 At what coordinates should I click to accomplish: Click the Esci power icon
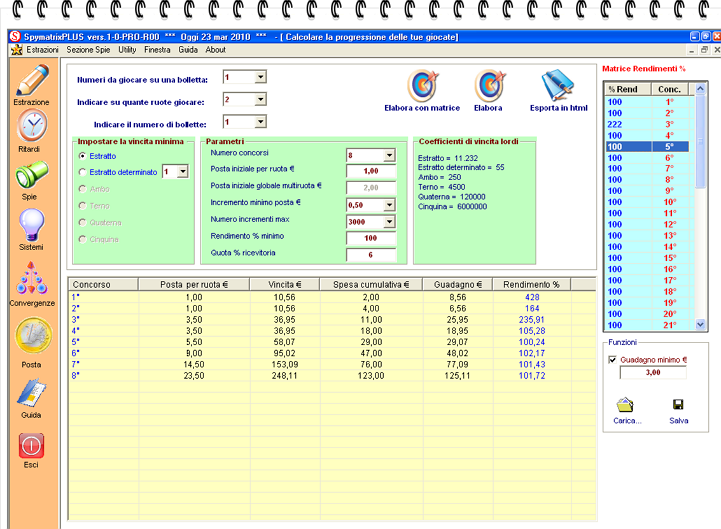[x=31, y=445]
